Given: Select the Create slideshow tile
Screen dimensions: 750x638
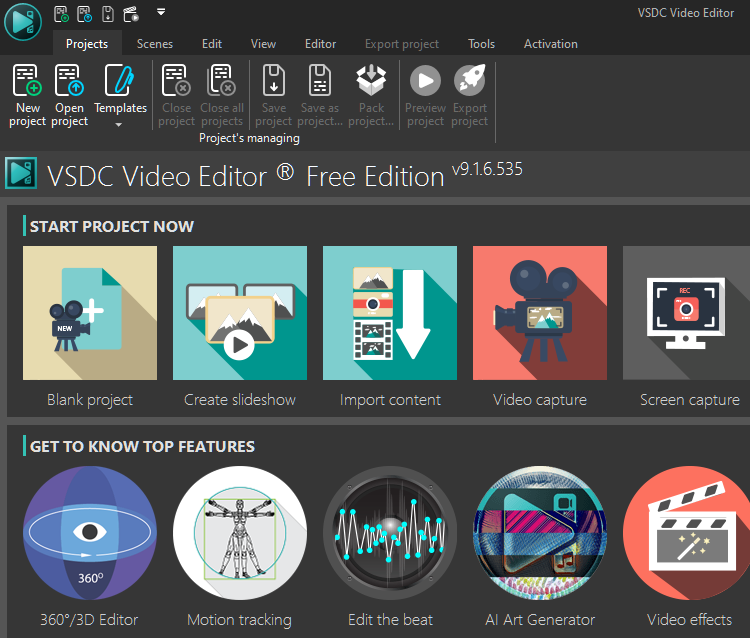Looking at the screenshot, I should [240, 313].
